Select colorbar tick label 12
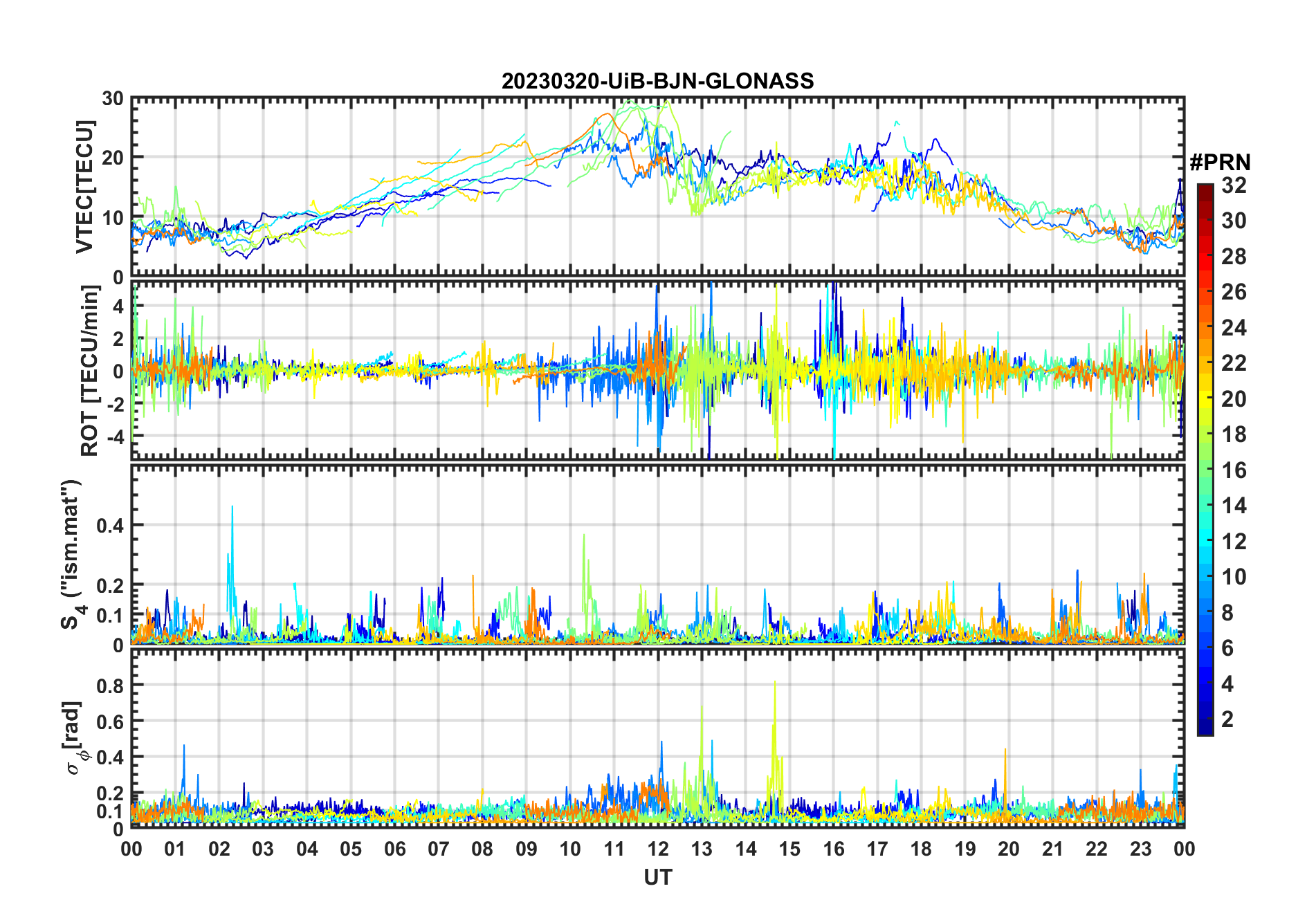 pos(1234,542)
